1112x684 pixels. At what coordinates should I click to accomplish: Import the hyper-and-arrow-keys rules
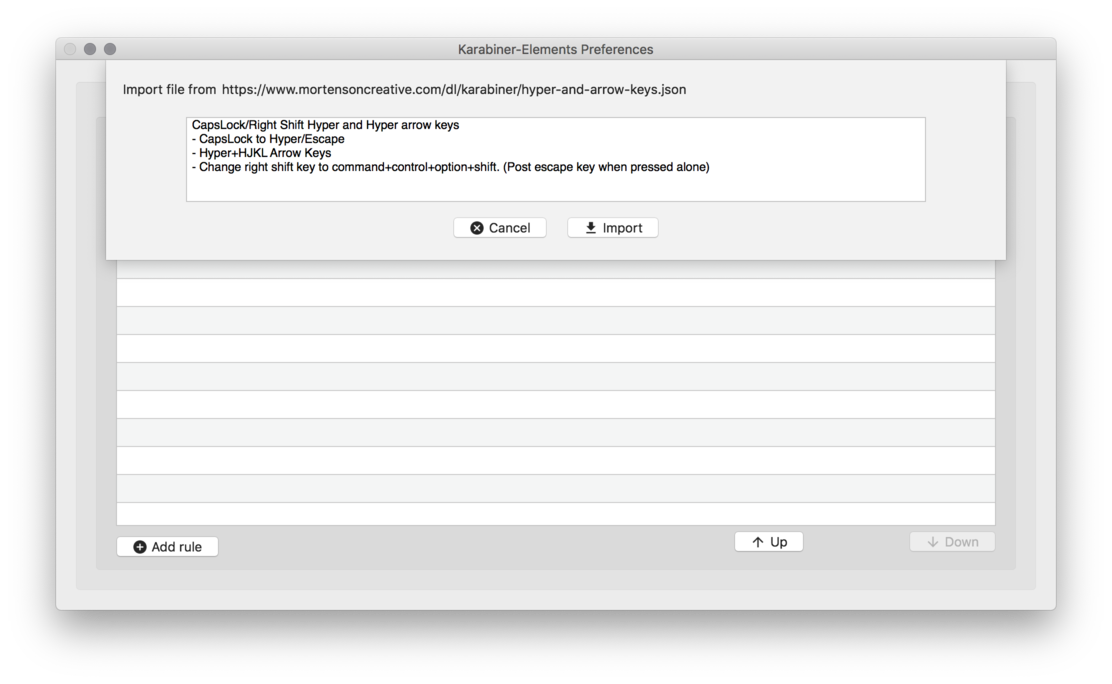tap(613, 228)
